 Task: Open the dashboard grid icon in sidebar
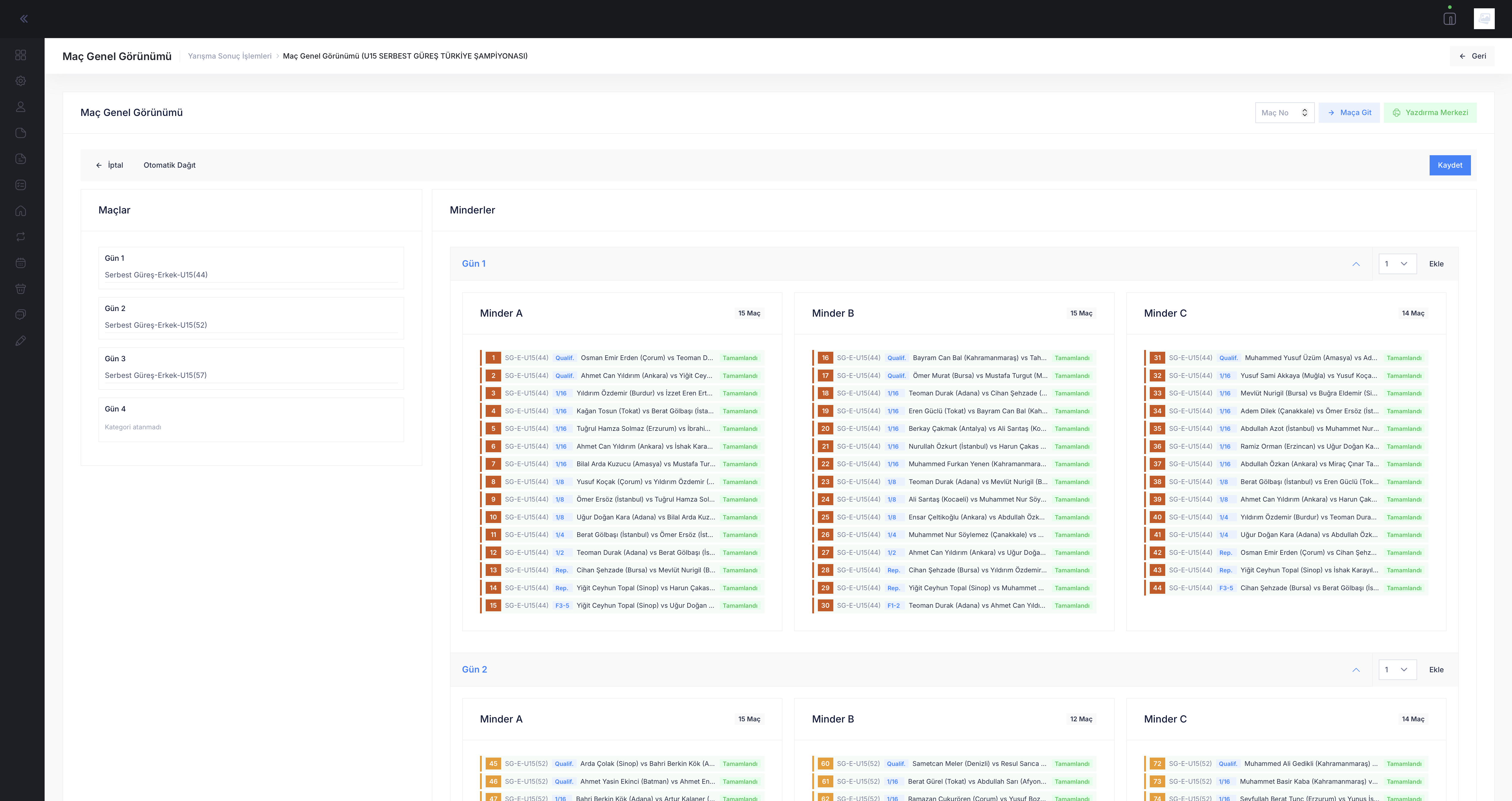(x=21, y=55)
